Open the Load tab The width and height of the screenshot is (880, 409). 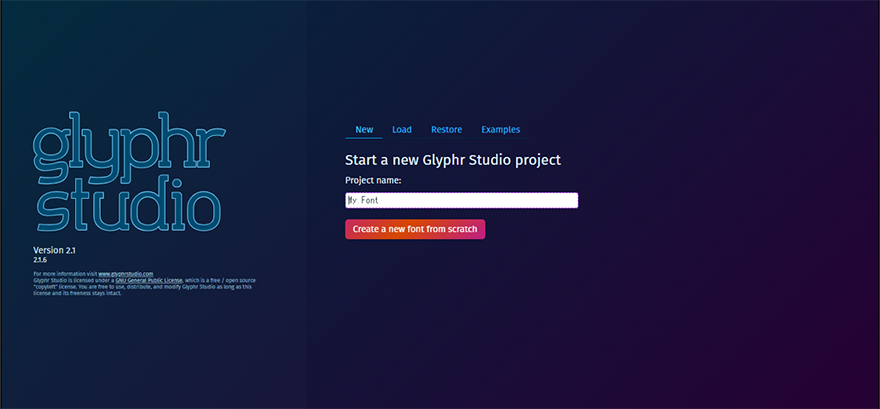[402, 130]
